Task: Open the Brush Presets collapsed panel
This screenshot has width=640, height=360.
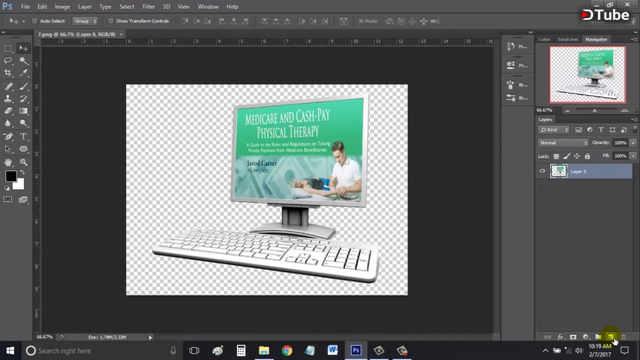Action: tap(517, 98)
